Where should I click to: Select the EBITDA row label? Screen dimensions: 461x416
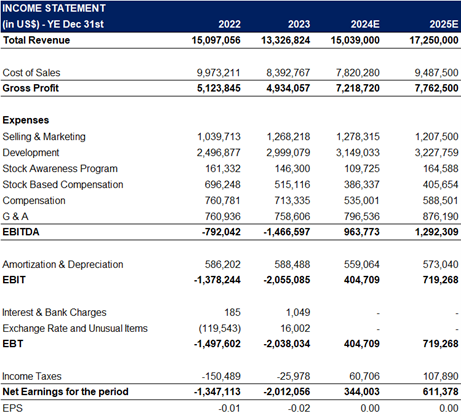pyautogui.click(x=21, y=232)
